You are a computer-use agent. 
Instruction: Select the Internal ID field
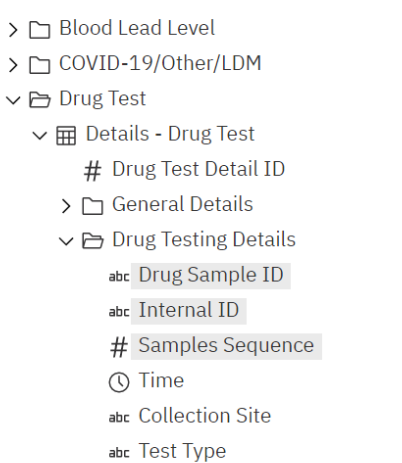point(189,311)
